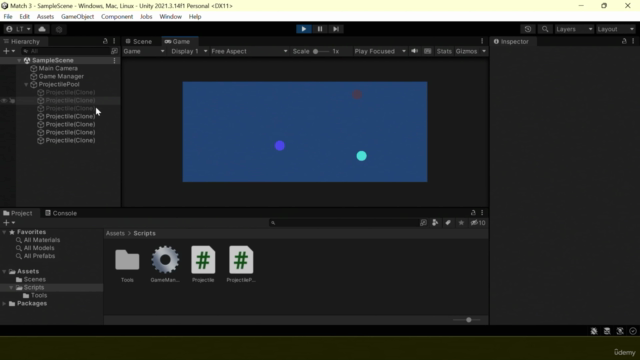Toggle visibility eye of highlighted Projectile(Clone)
The width and height of the screenshot is (640, 360).
point(4,100)
